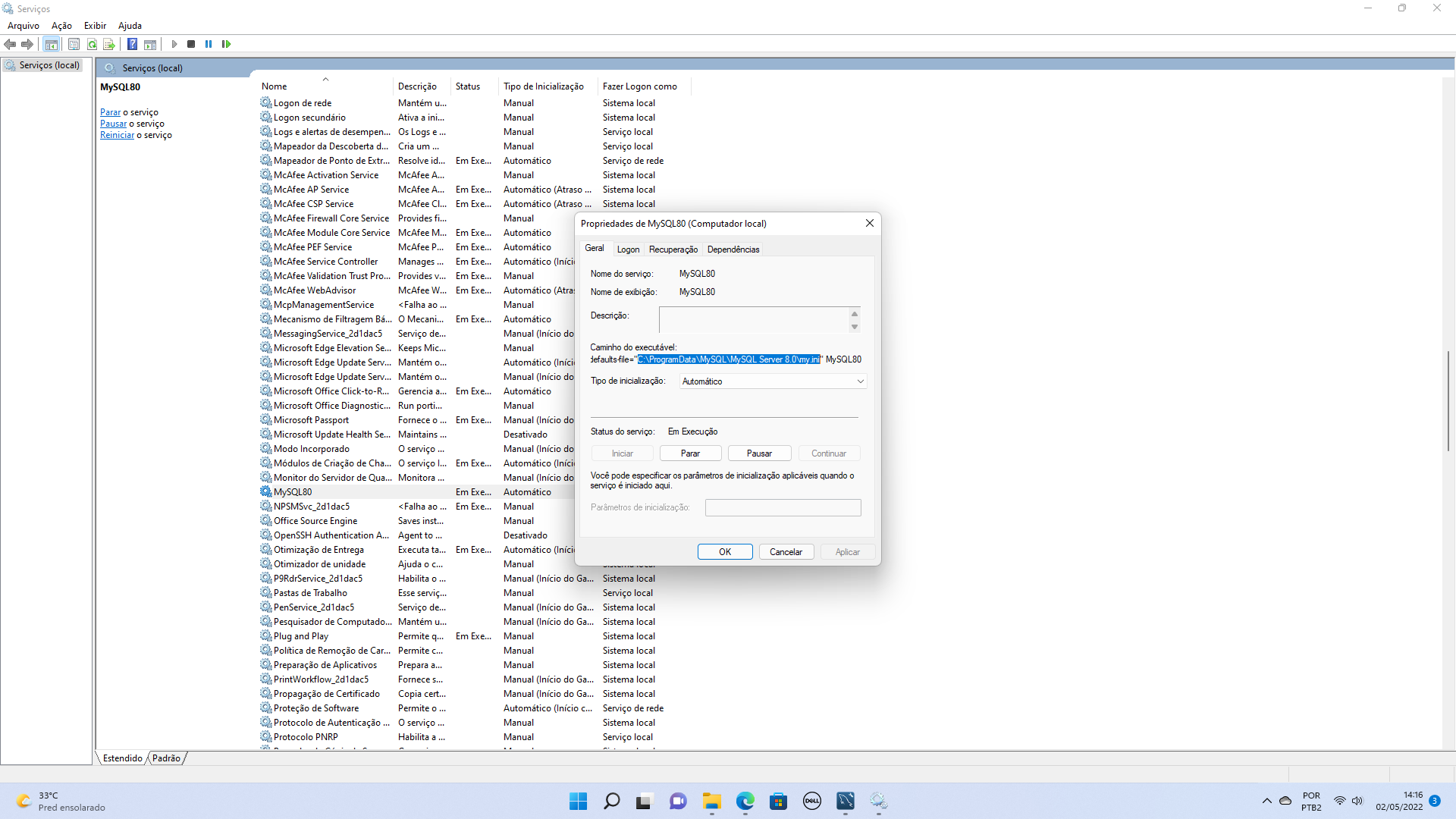The height and width of the screenshot is (819, 1456).
Task: Select the McAfee WebAdvisor service row
Action: pos(416,290)
